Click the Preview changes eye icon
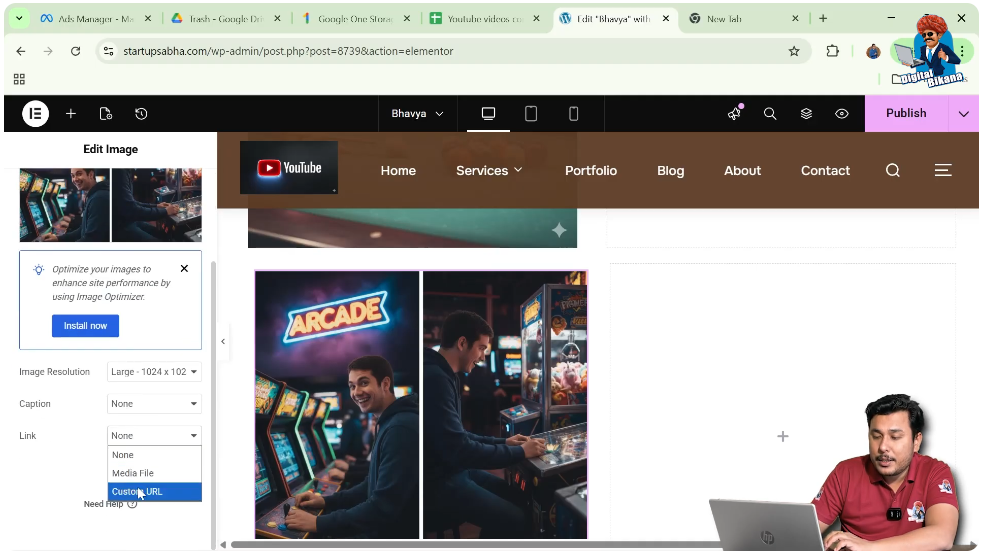Viewport: 984px width, 553px height. pos(842,114)
